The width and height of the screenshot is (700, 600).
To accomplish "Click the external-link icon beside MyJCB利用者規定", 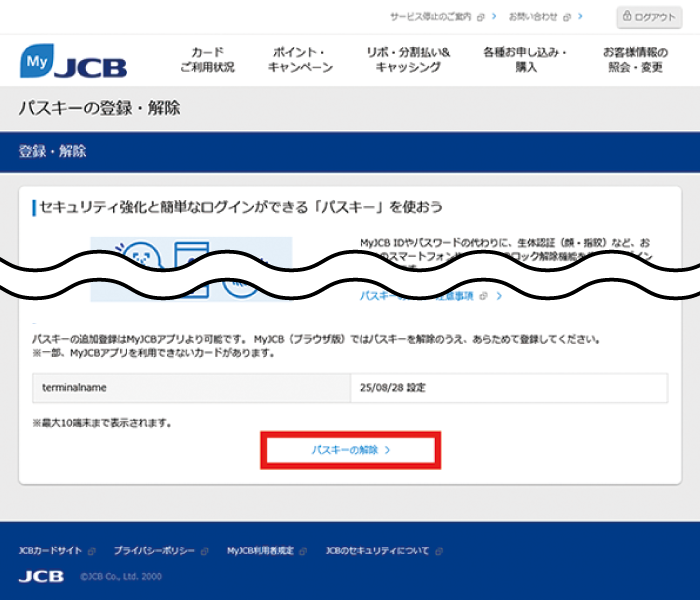I will point(303,551).
